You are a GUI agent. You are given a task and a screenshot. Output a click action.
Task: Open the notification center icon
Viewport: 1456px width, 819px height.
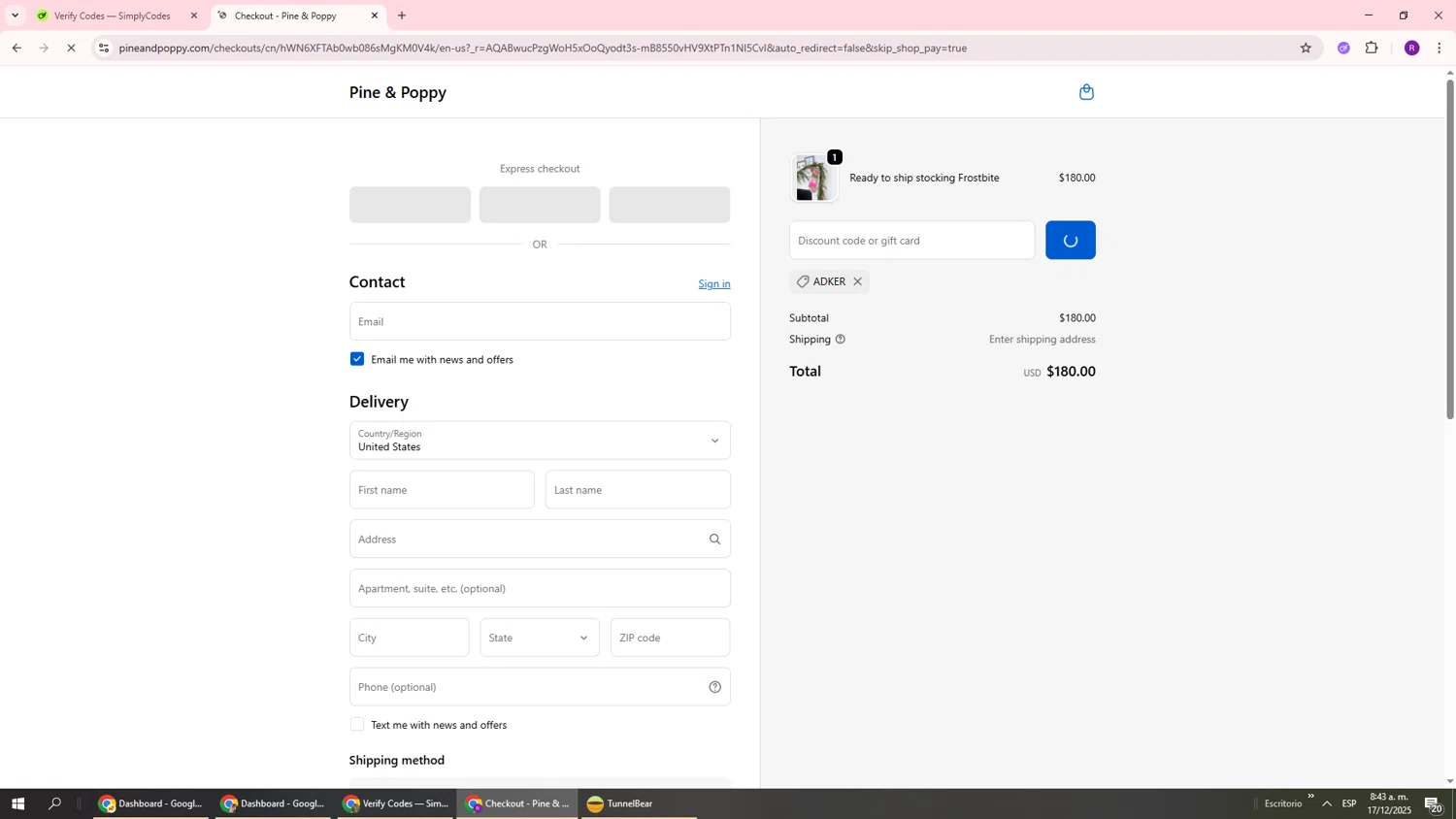[x=1434, y=803]
